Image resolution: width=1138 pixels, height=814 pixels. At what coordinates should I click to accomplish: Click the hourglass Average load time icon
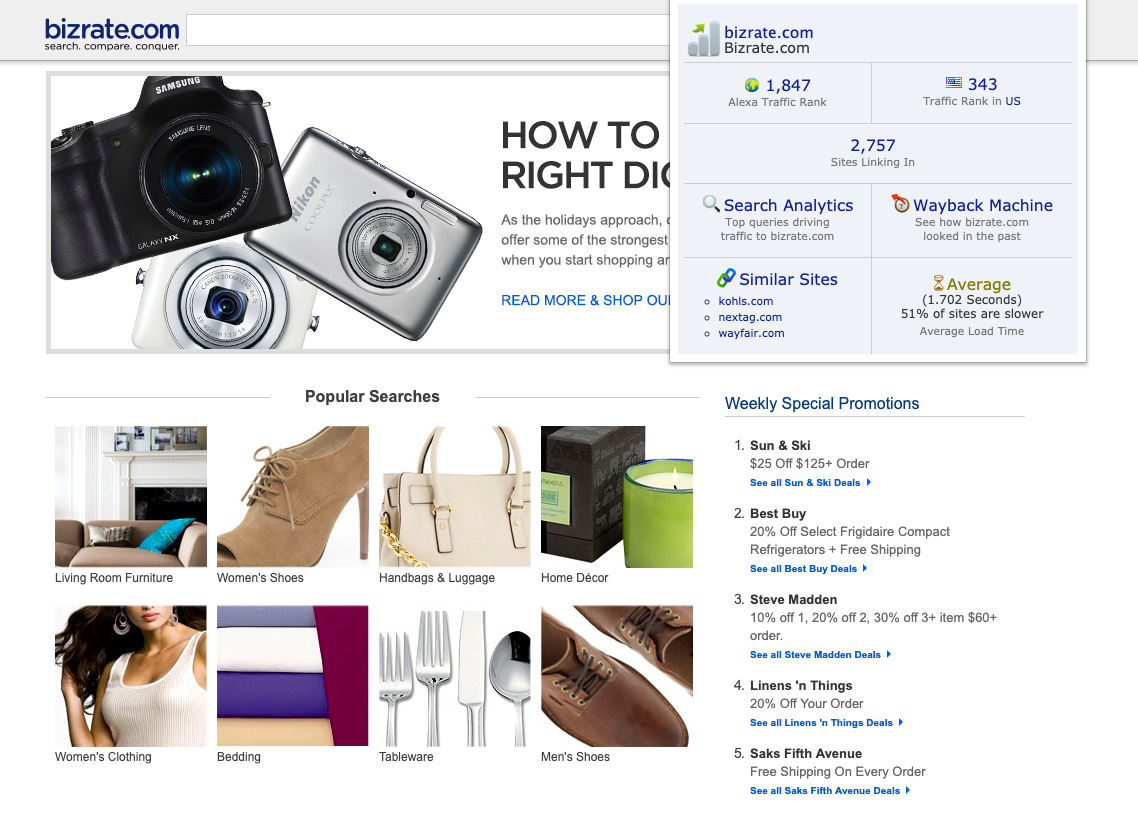coord(938,283)
